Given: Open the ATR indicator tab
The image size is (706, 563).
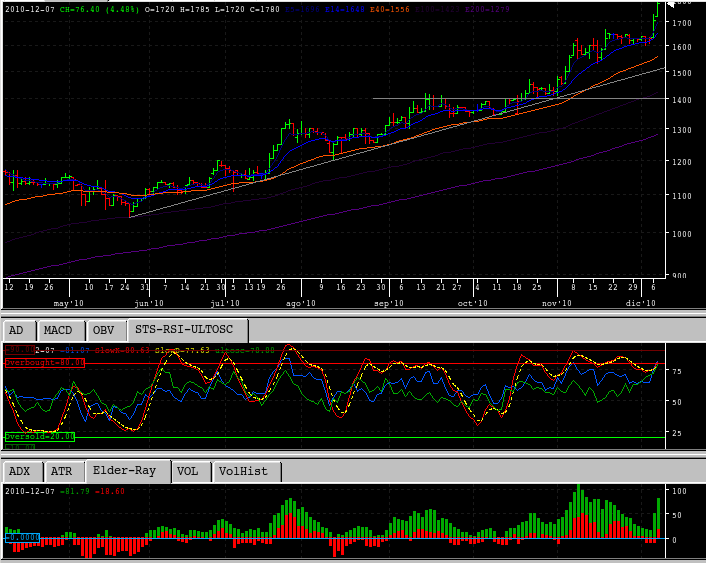Looking at the screenshot, I should [61, 470].
